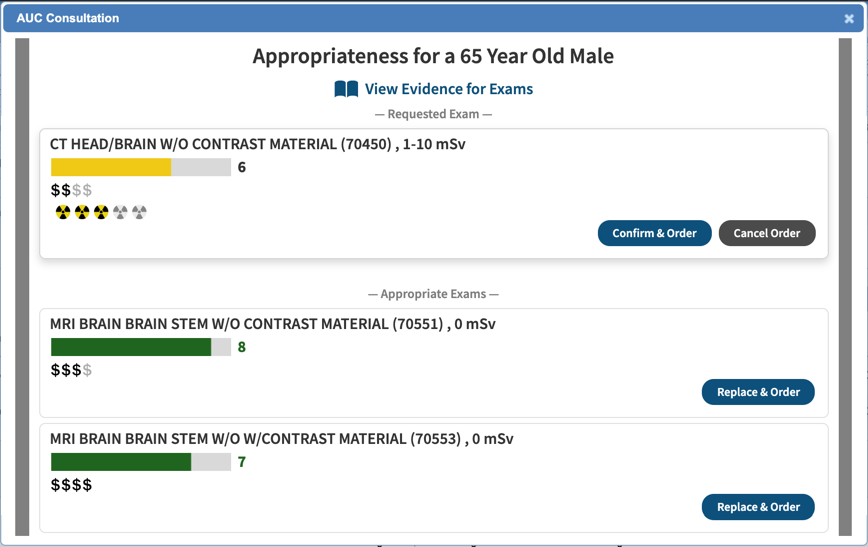Click the last gray radiation icon
868x547 pixels.
139,212
